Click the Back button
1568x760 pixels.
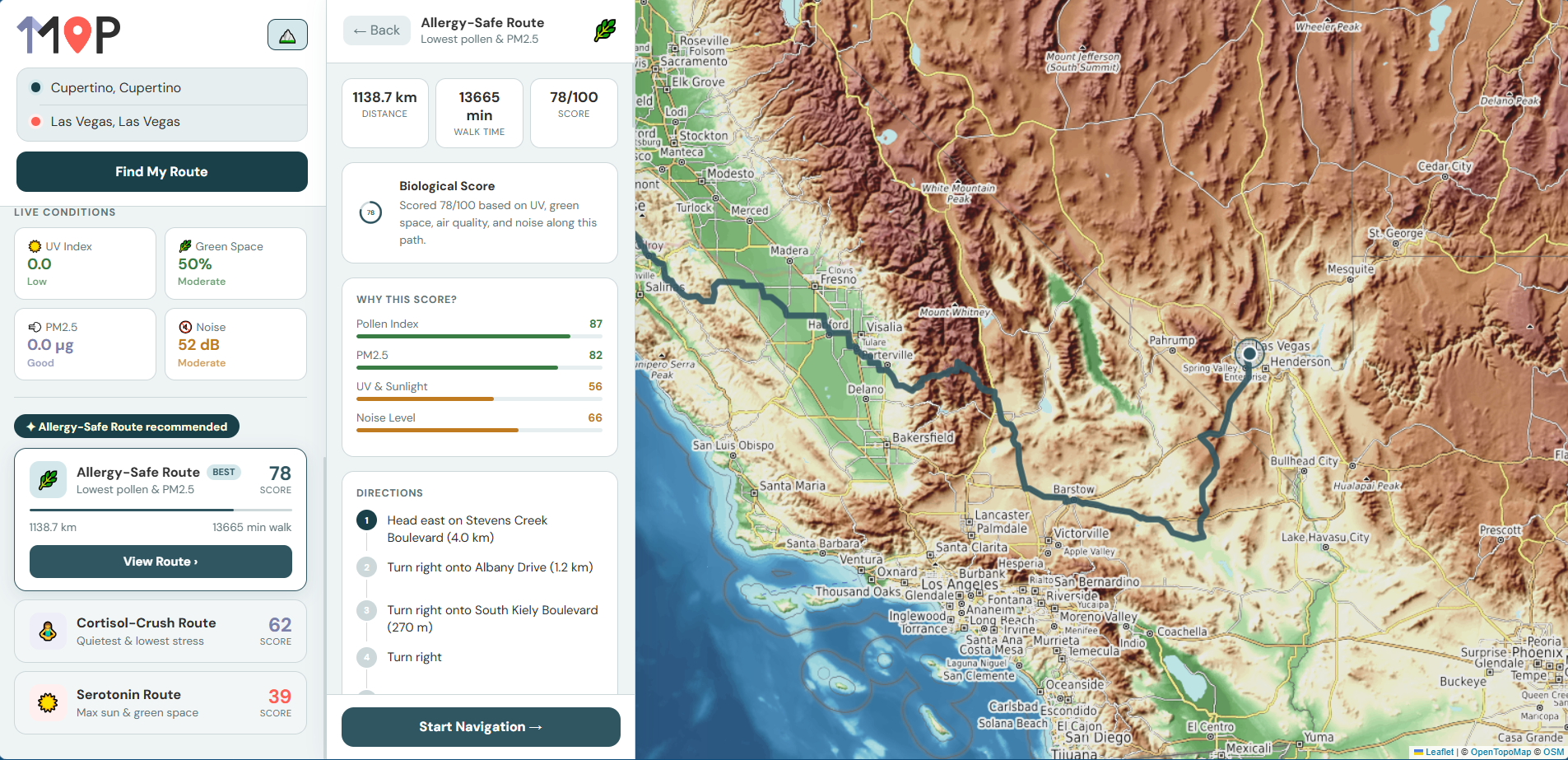(x=377, y=30)
